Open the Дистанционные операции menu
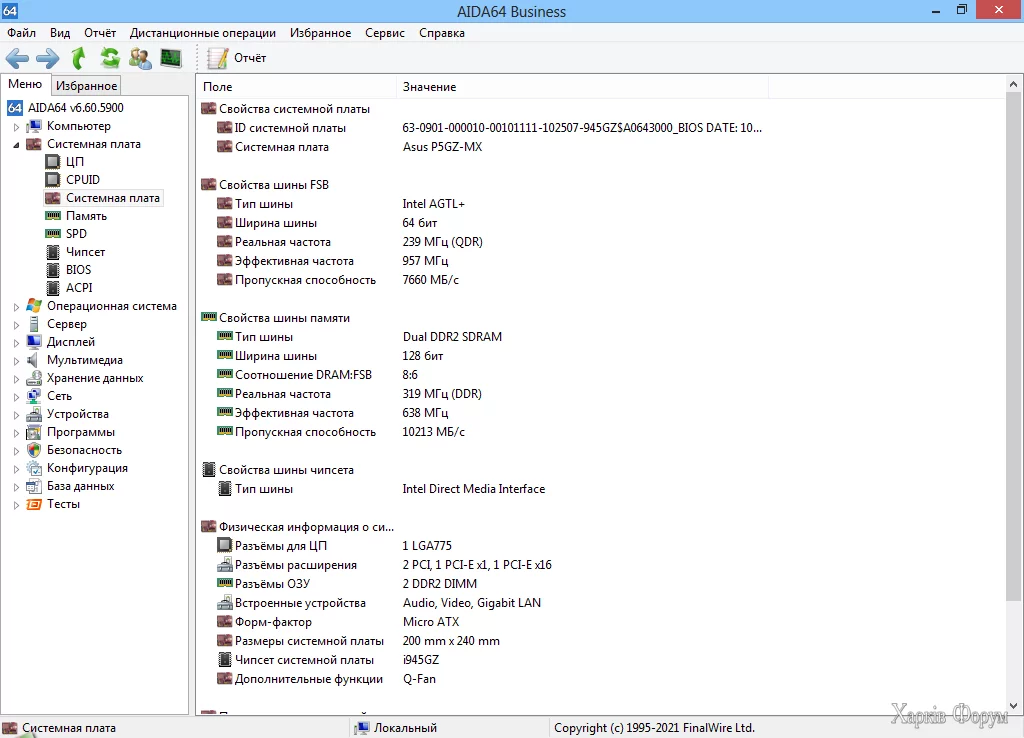 (202, 33)
